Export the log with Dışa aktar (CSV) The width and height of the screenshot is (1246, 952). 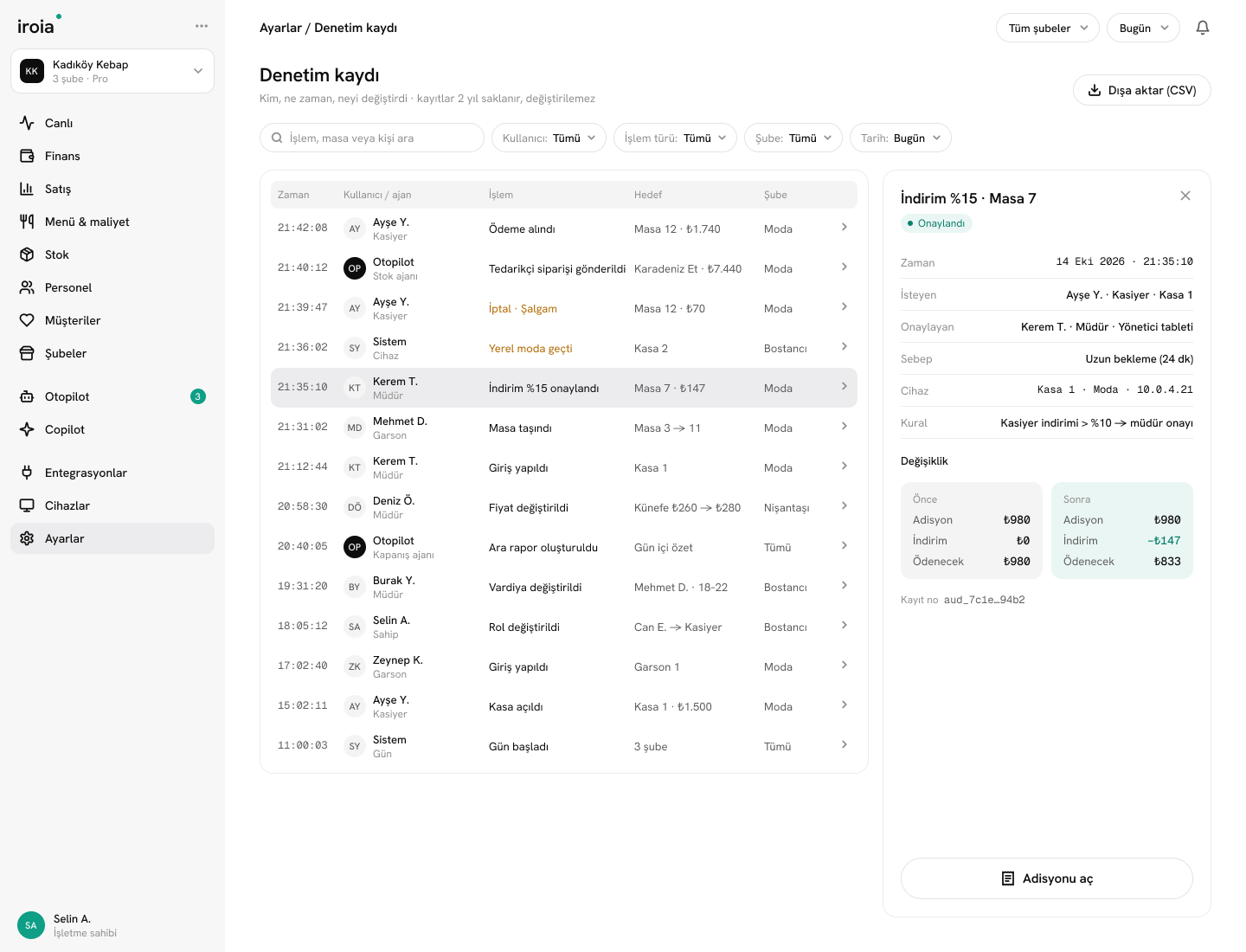click(x=1142, y=90)
